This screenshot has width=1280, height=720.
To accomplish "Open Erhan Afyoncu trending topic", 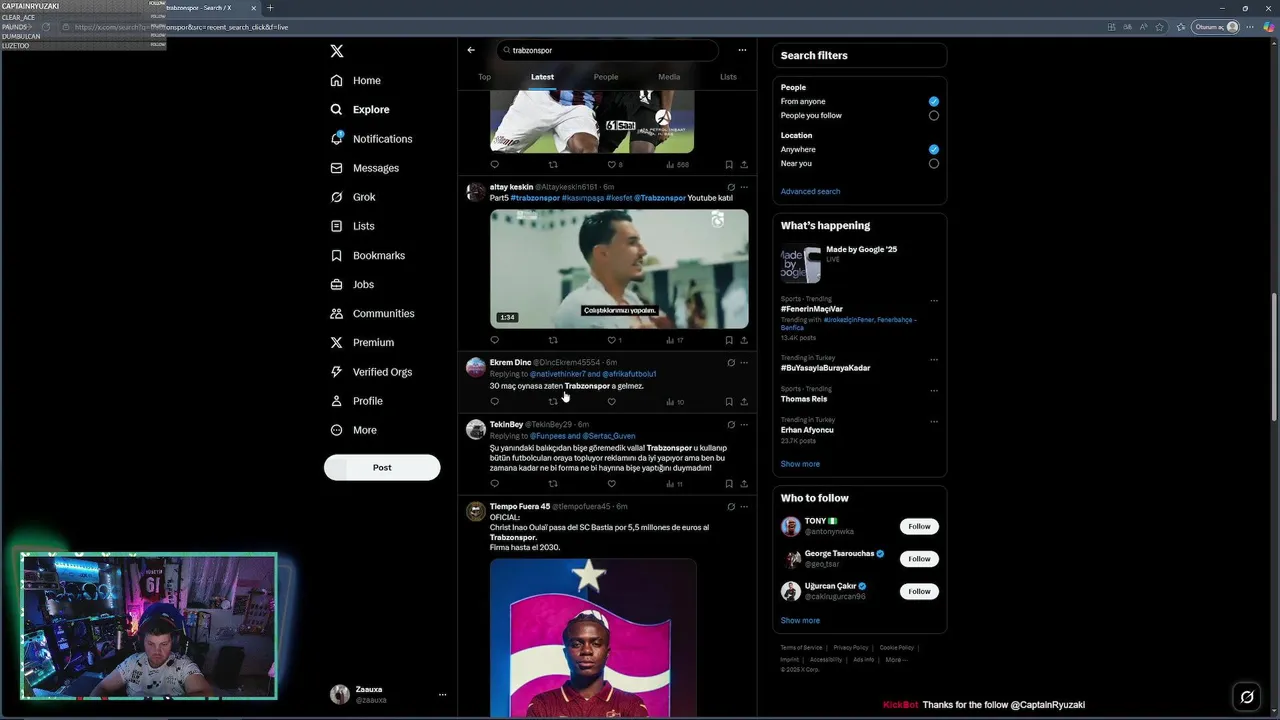I will pos(807,430).
